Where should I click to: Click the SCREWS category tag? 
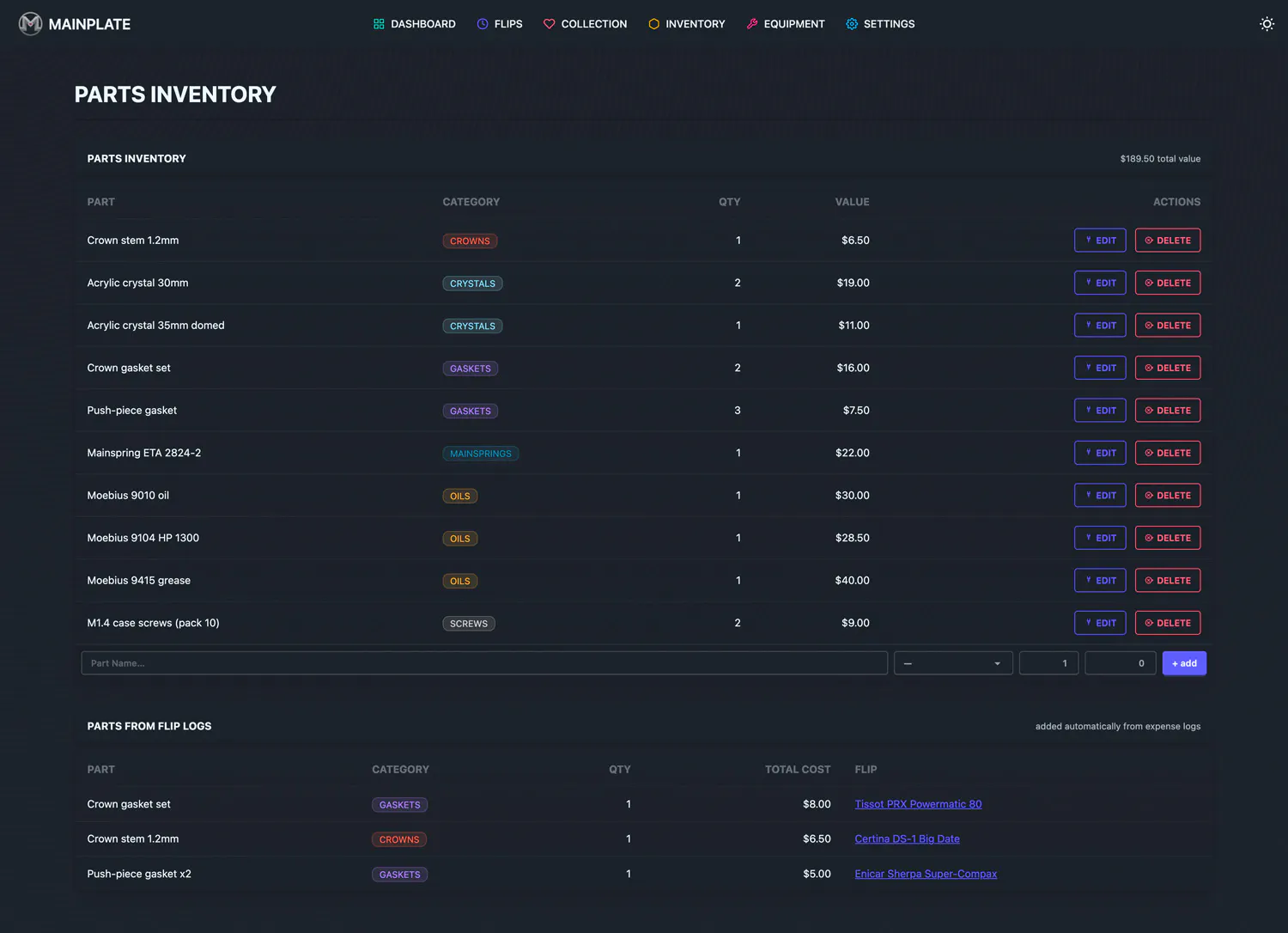tap(469, 624)
